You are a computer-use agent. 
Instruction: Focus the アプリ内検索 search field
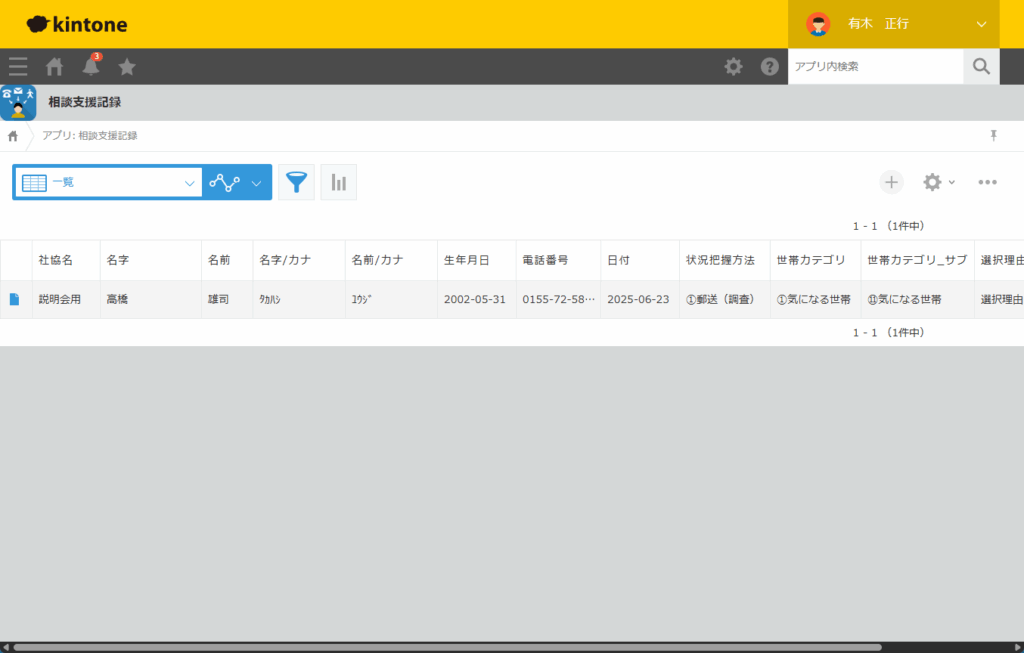click(875, 67)
